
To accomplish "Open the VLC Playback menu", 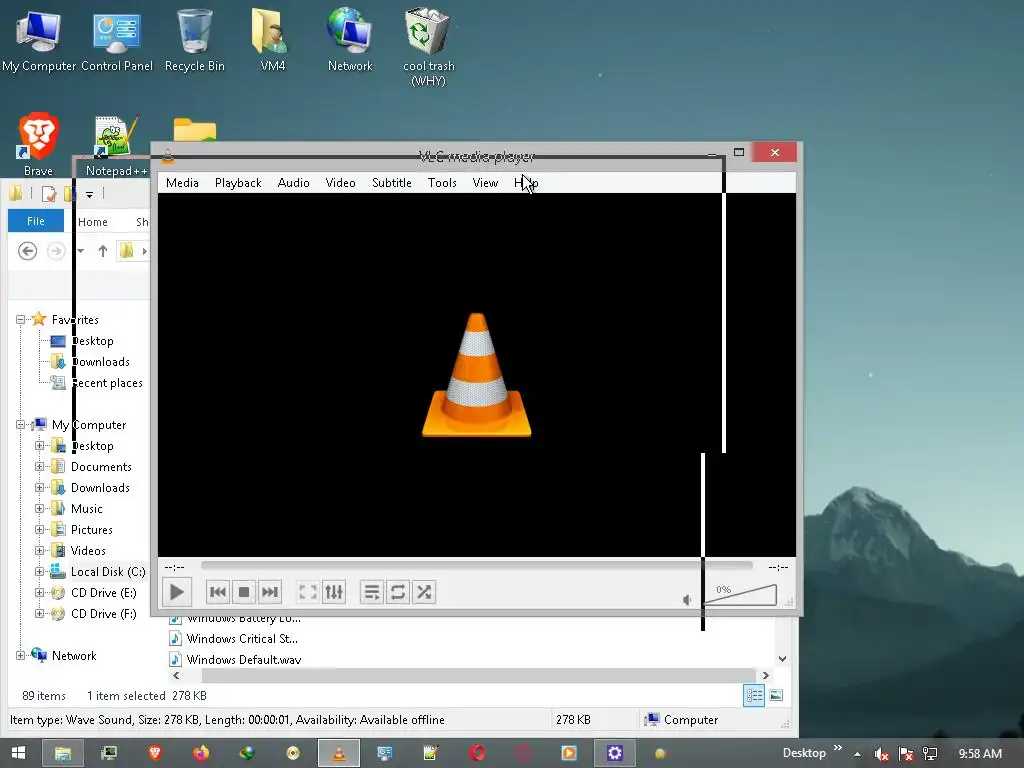I will pos(238,183).
